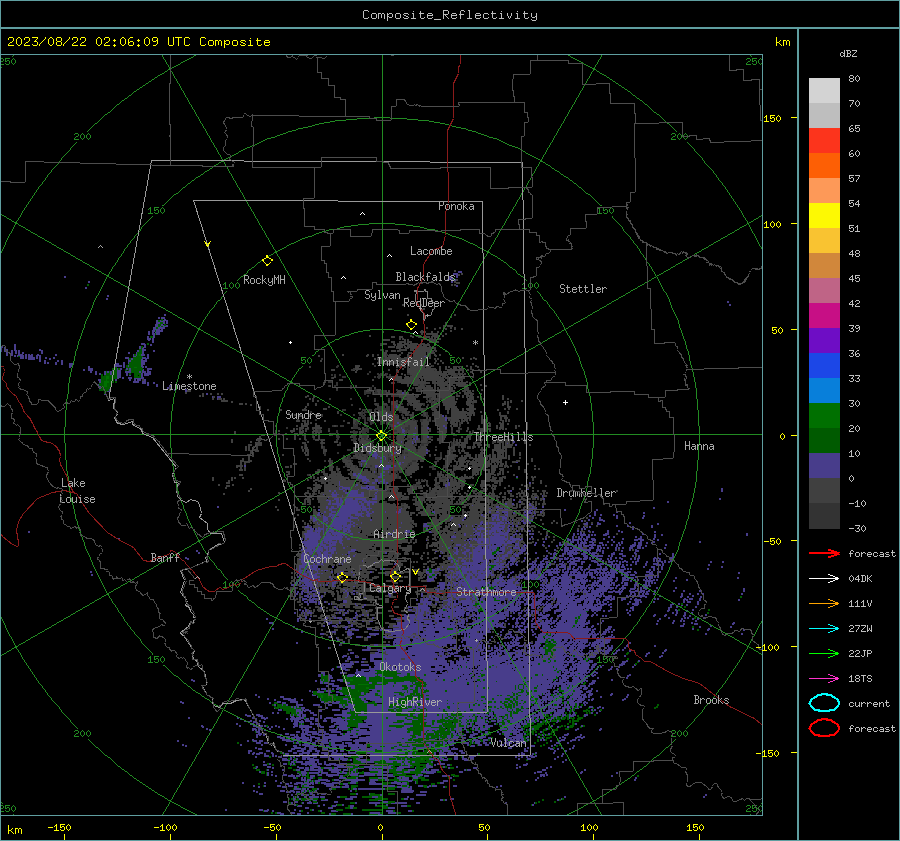Viewport: 900px width, 841px height.
Task: Click the Banff map label
Action: pos(165,557)
